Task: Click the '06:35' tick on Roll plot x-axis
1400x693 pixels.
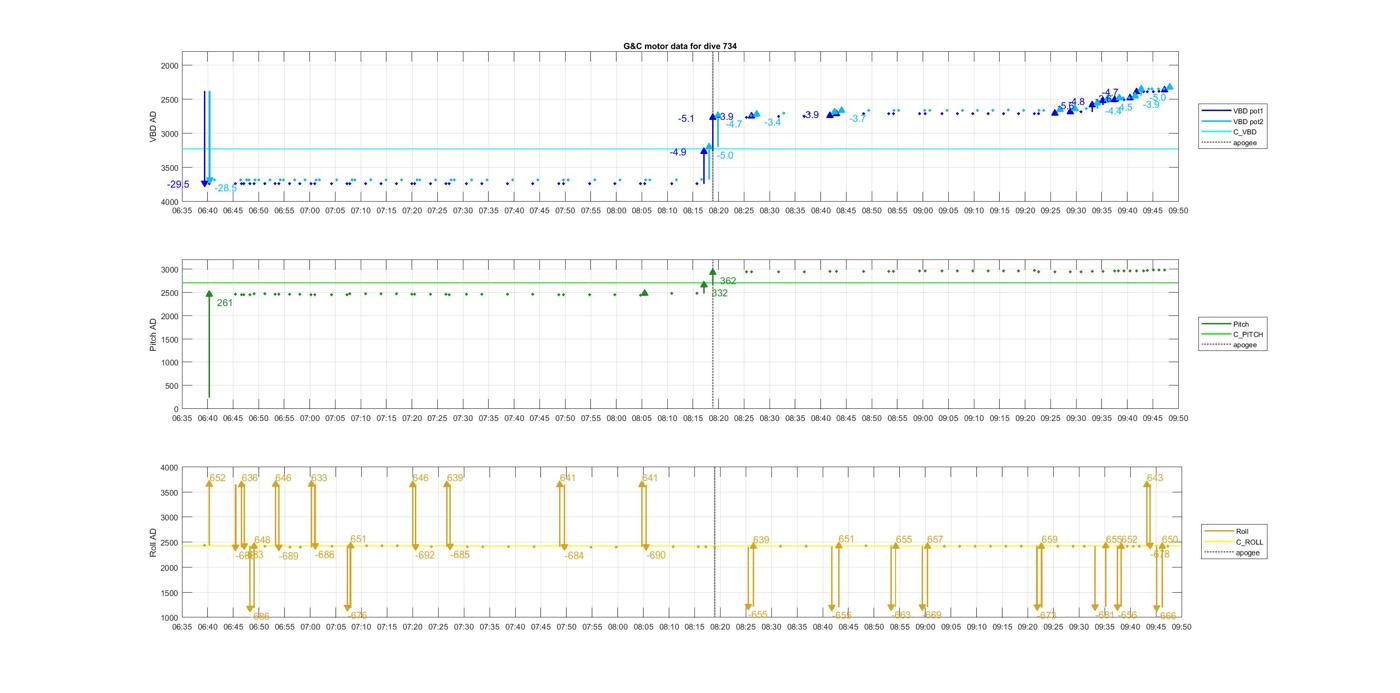Action: [x=182, y=628]
